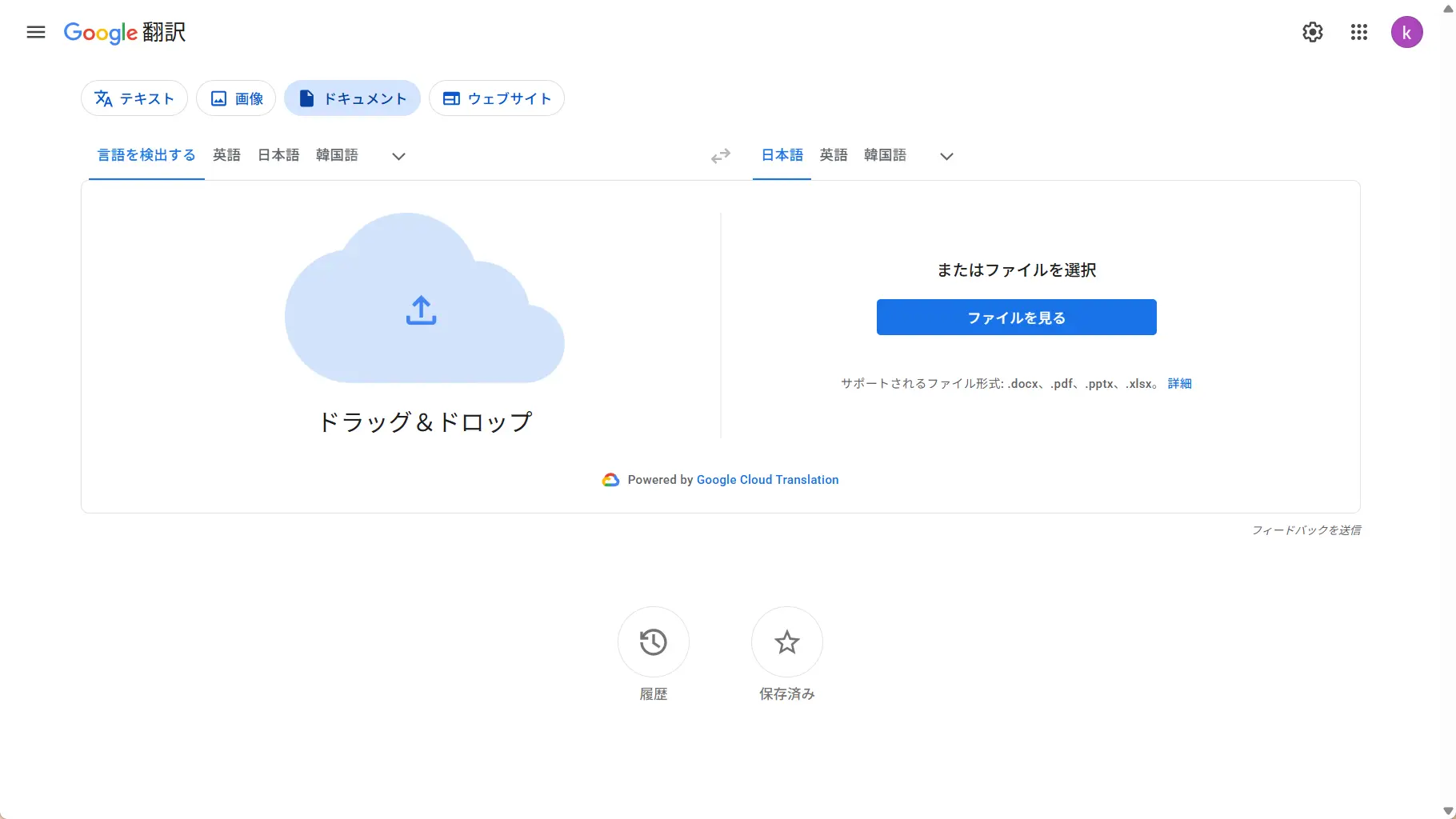Image resolution: width=1456 pixels, height=819 pixels.
Task: Choose 日本語 as source language
Action: pos(278,155)
